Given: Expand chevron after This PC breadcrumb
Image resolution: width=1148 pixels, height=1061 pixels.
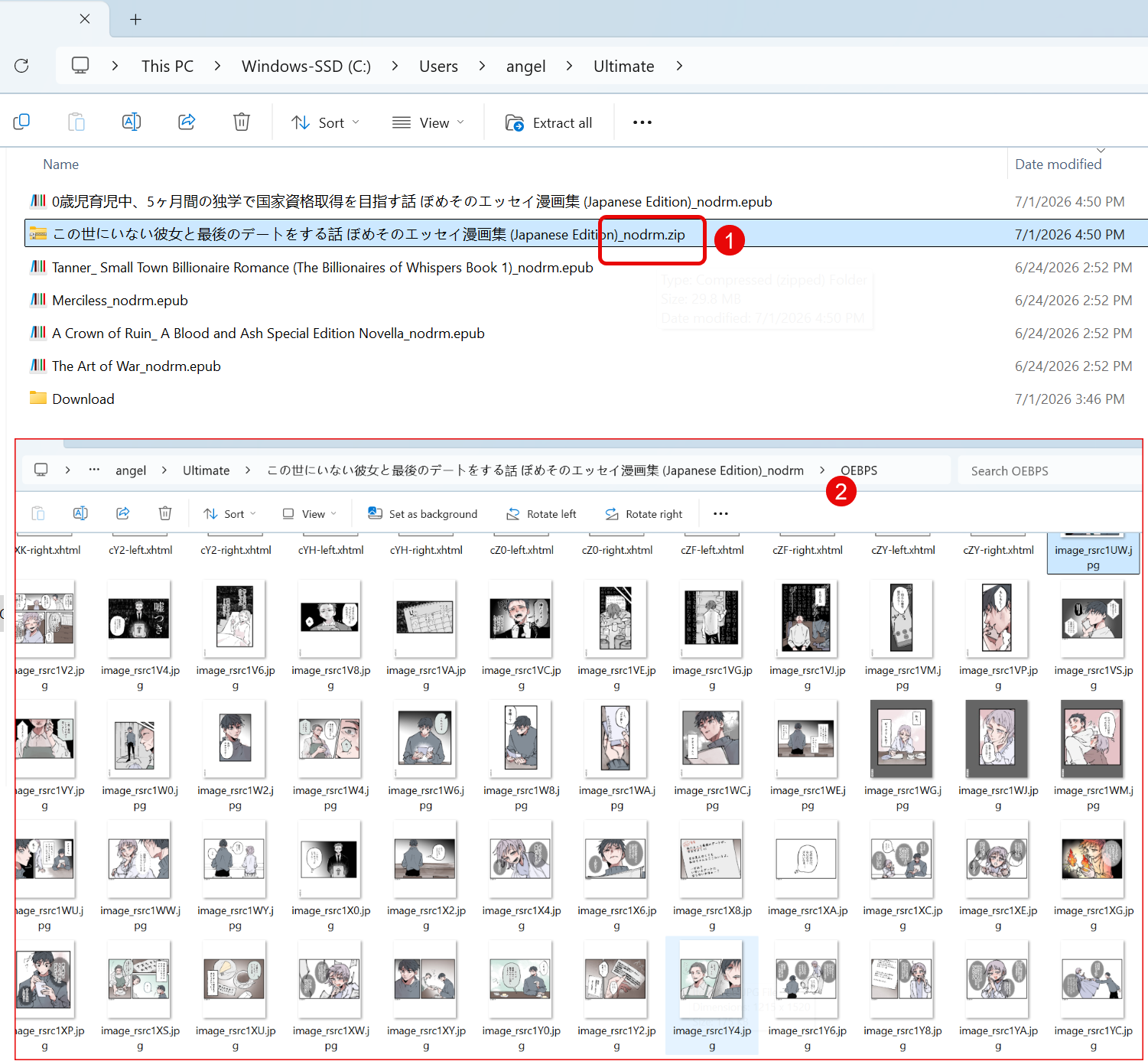Looking at the screenshot, I should coord(218,66).
